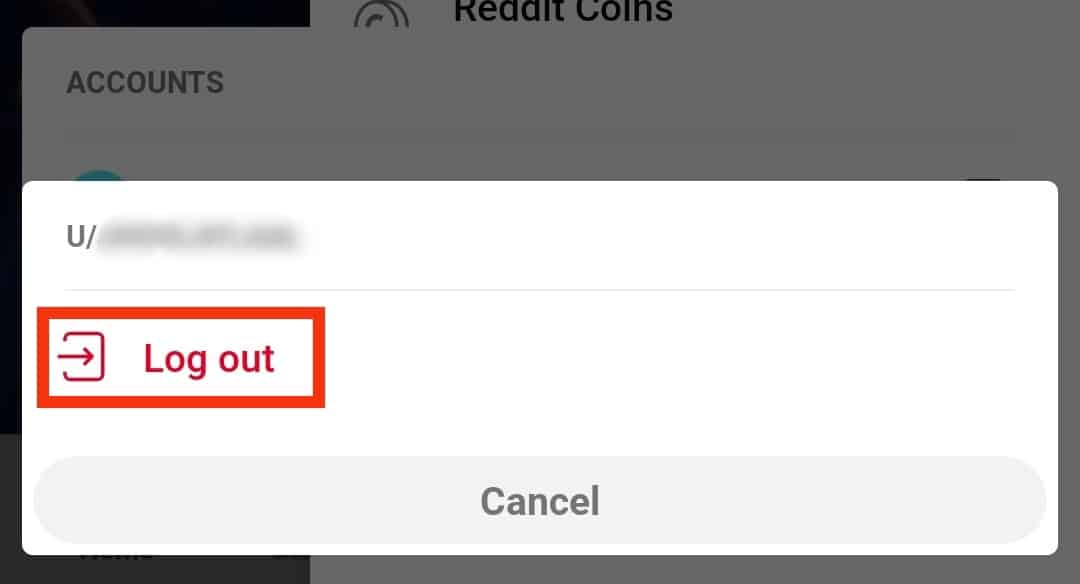
Task: Open the Reddit Coins menu entry
Action: 563,12
